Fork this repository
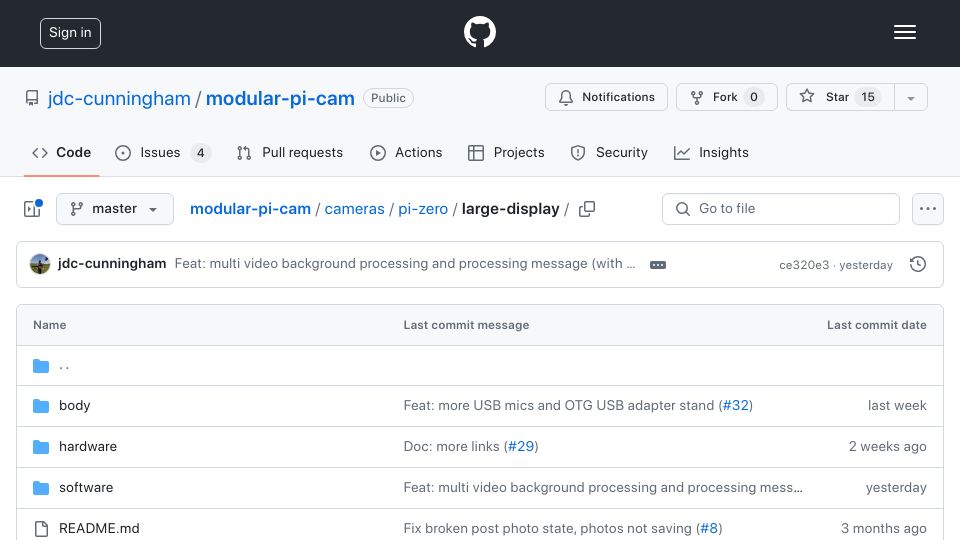The image size is (960, 540). (726, 97)
